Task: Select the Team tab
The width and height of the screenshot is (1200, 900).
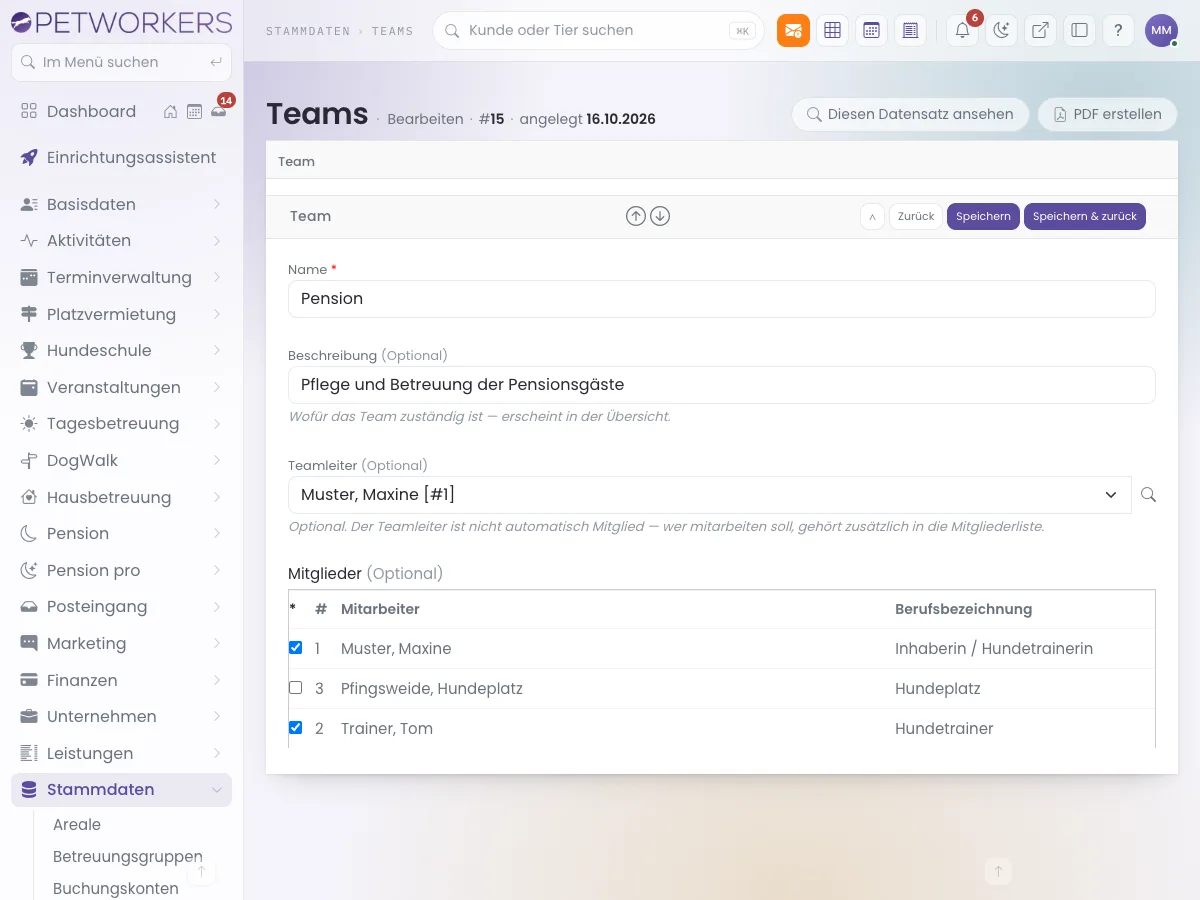Action: [296, 161]
